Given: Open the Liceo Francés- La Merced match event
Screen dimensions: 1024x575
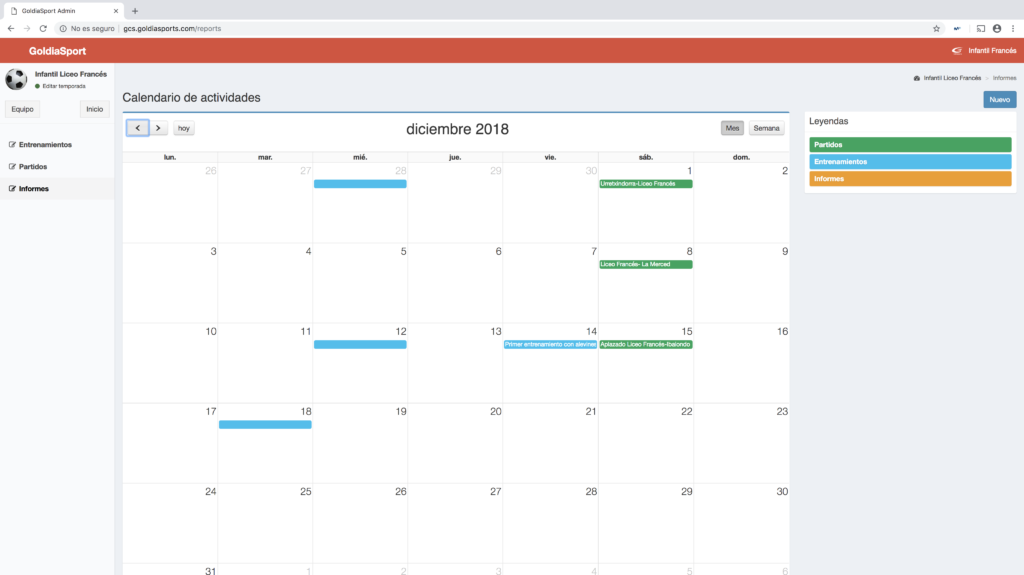Looking at the screenshot, I should click(x=645, y=264).
